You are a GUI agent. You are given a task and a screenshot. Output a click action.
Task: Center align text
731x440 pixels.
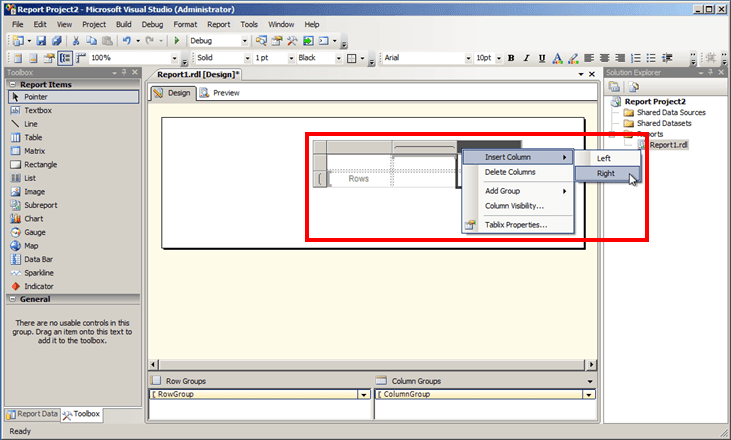[x=605, y=58]
